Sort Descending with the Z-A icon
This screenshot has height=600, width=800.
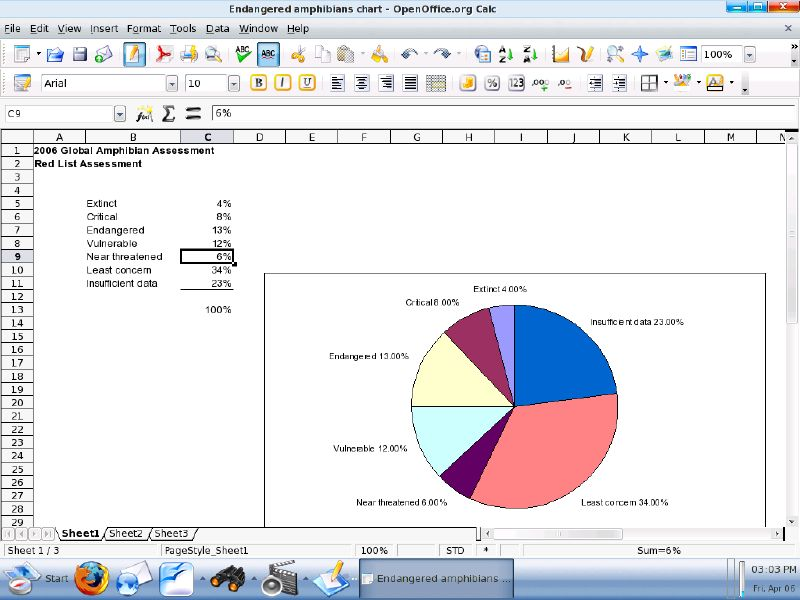point(531,54)
